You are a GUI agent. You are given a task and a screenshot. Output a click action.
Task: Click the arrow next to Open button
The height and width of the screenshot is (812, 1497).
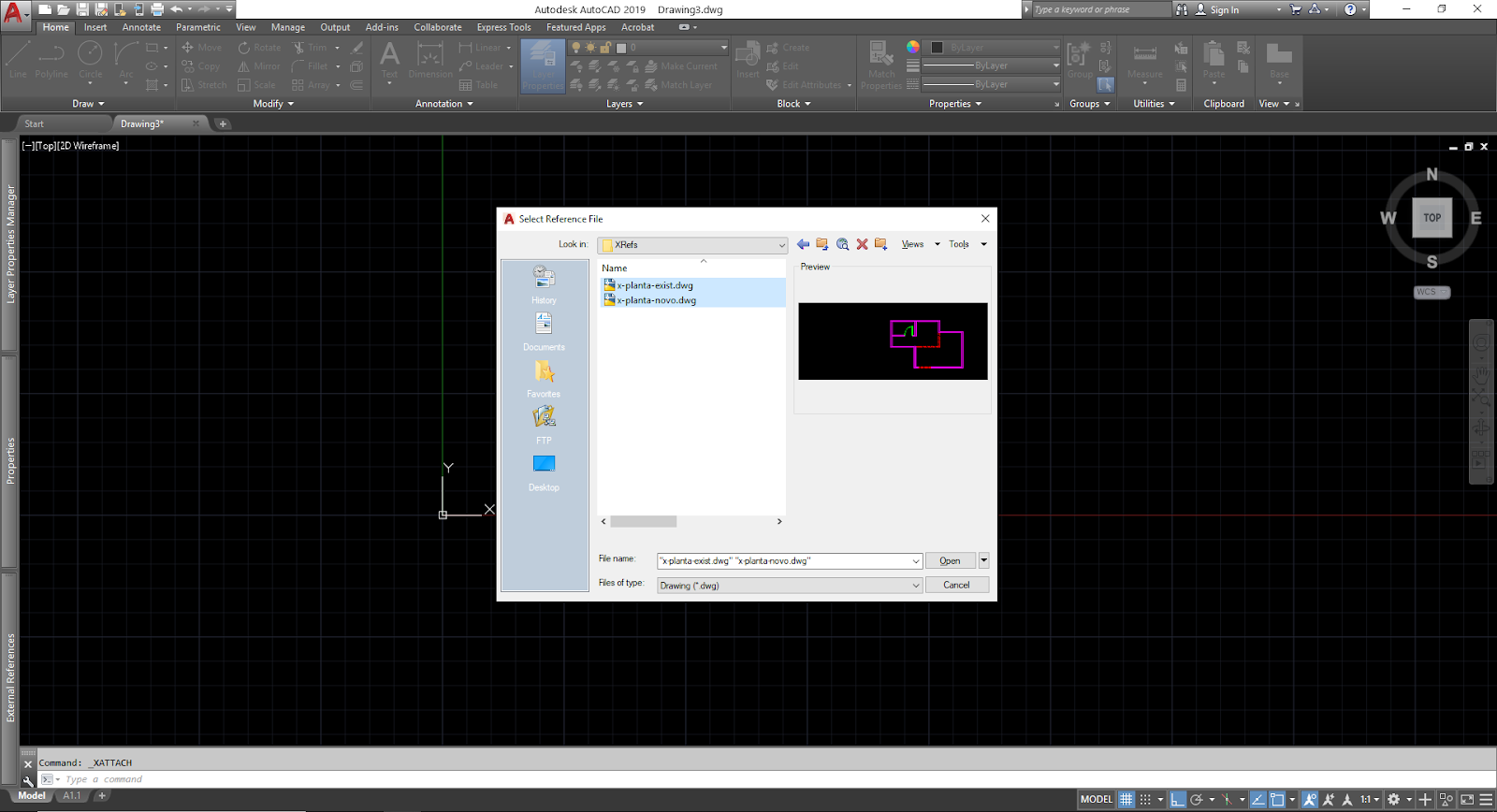983,560
